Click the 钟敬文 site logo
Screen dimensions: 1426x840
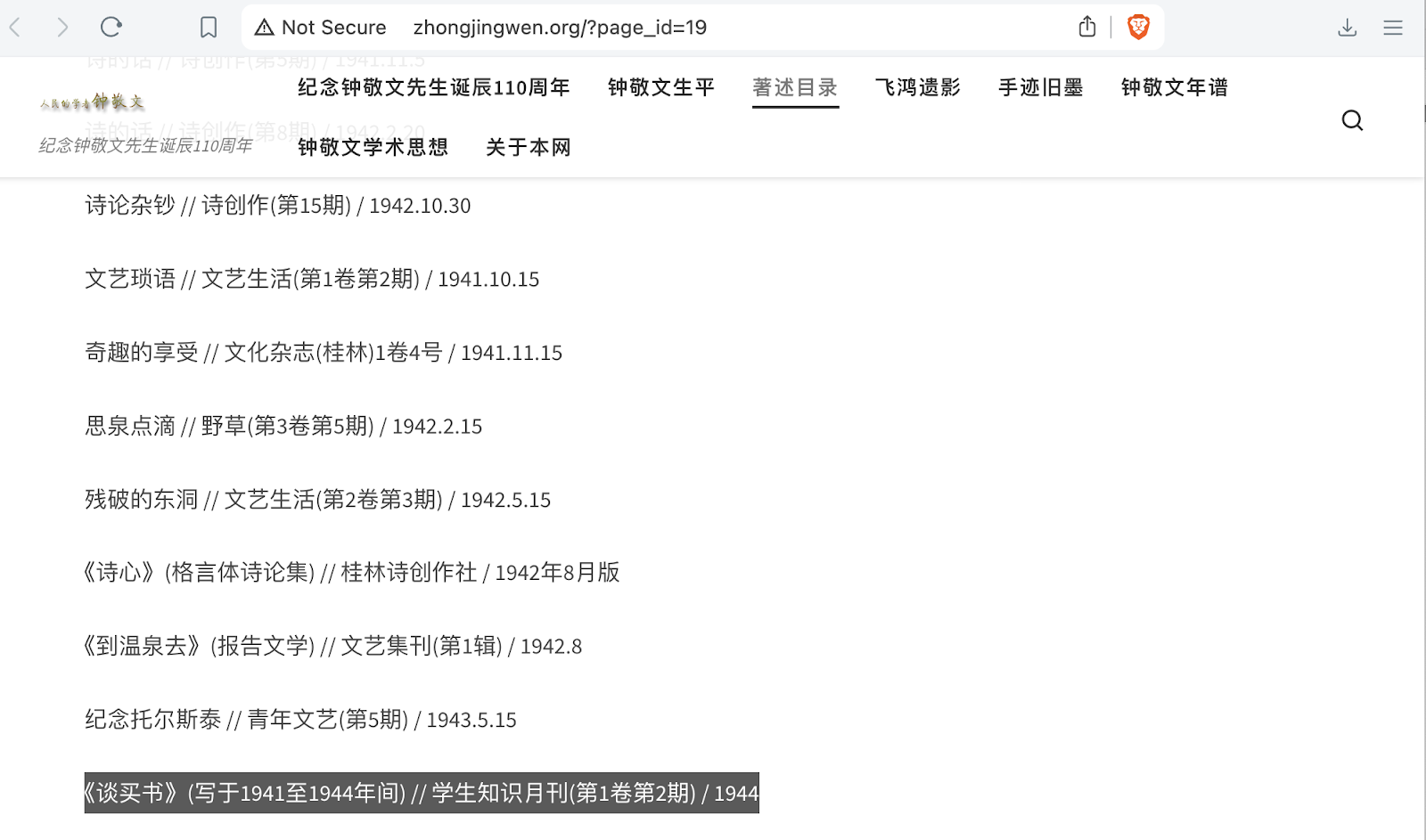click(93, 102)
